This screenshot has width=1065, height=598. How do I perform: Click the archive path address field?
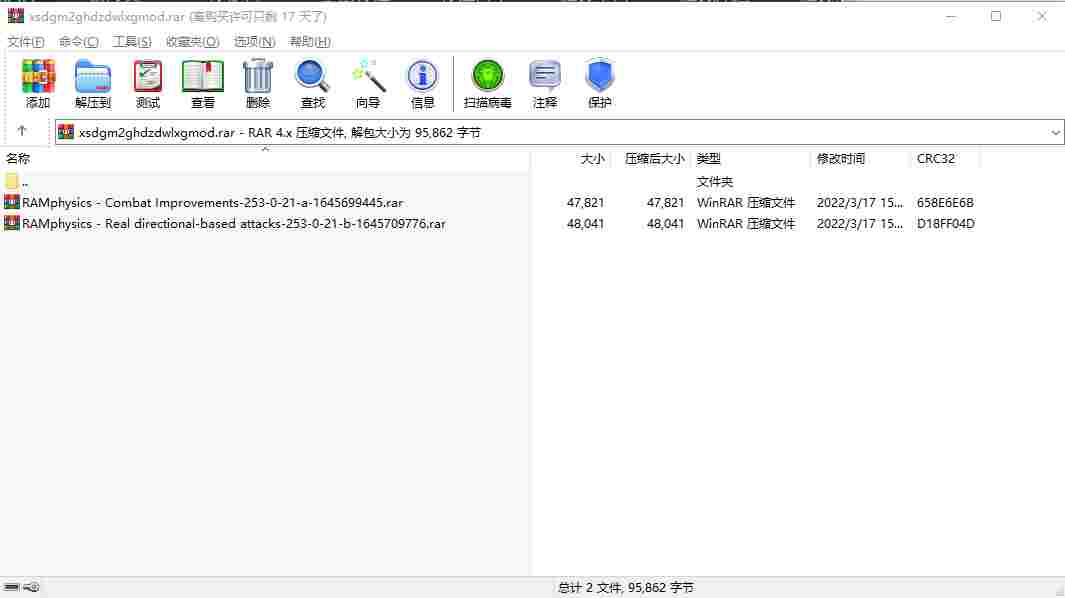point(558,133)
